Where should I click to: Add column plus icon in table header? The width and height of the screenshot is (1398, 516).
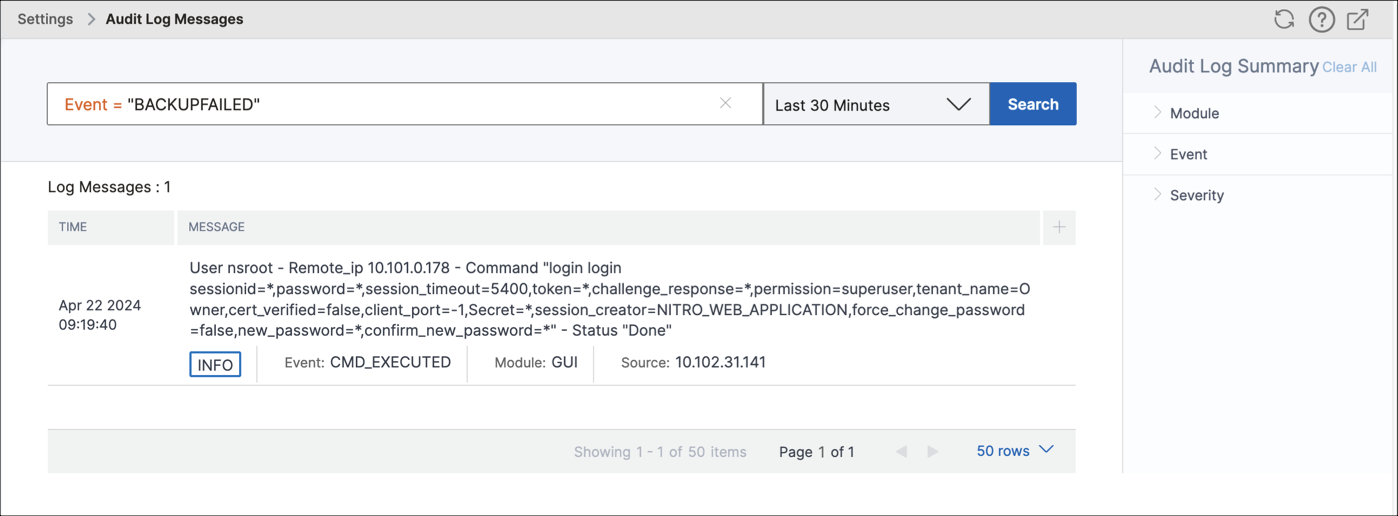(1059, 227)
